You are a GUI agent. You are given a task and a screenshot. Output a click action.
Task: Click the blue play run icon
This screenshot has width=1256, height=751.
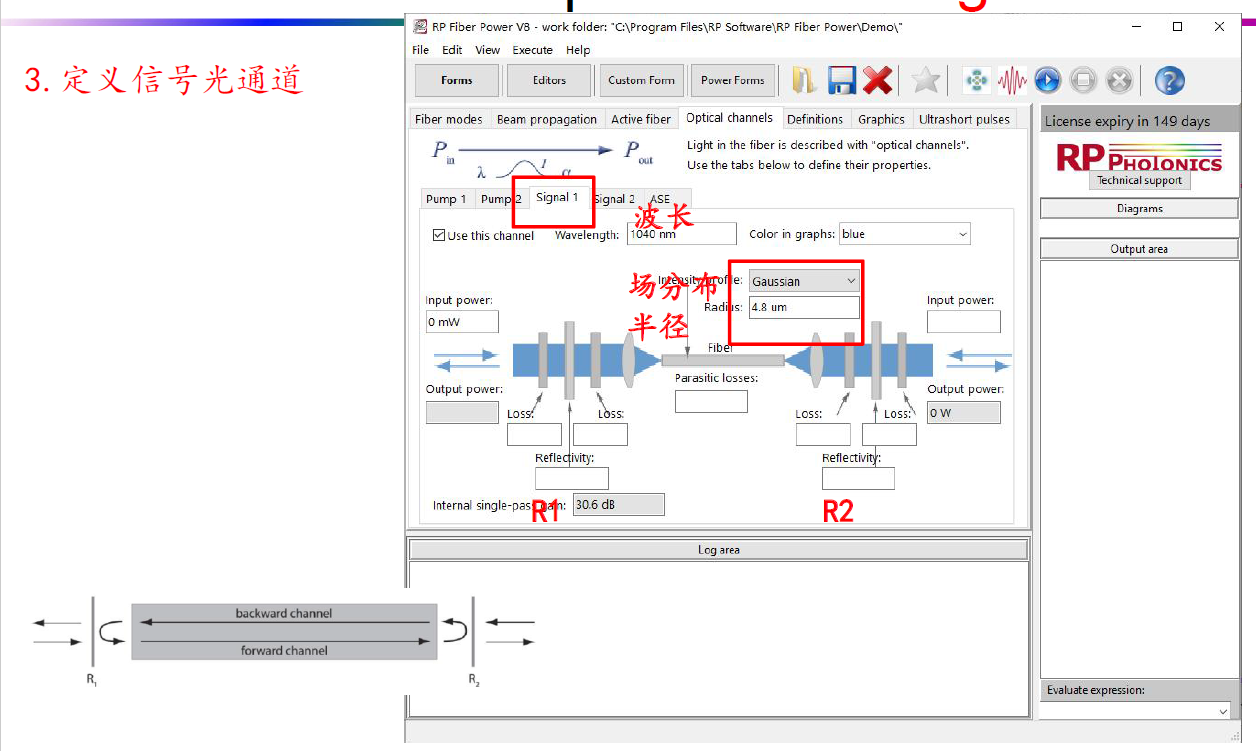(x=1047, y=80)
